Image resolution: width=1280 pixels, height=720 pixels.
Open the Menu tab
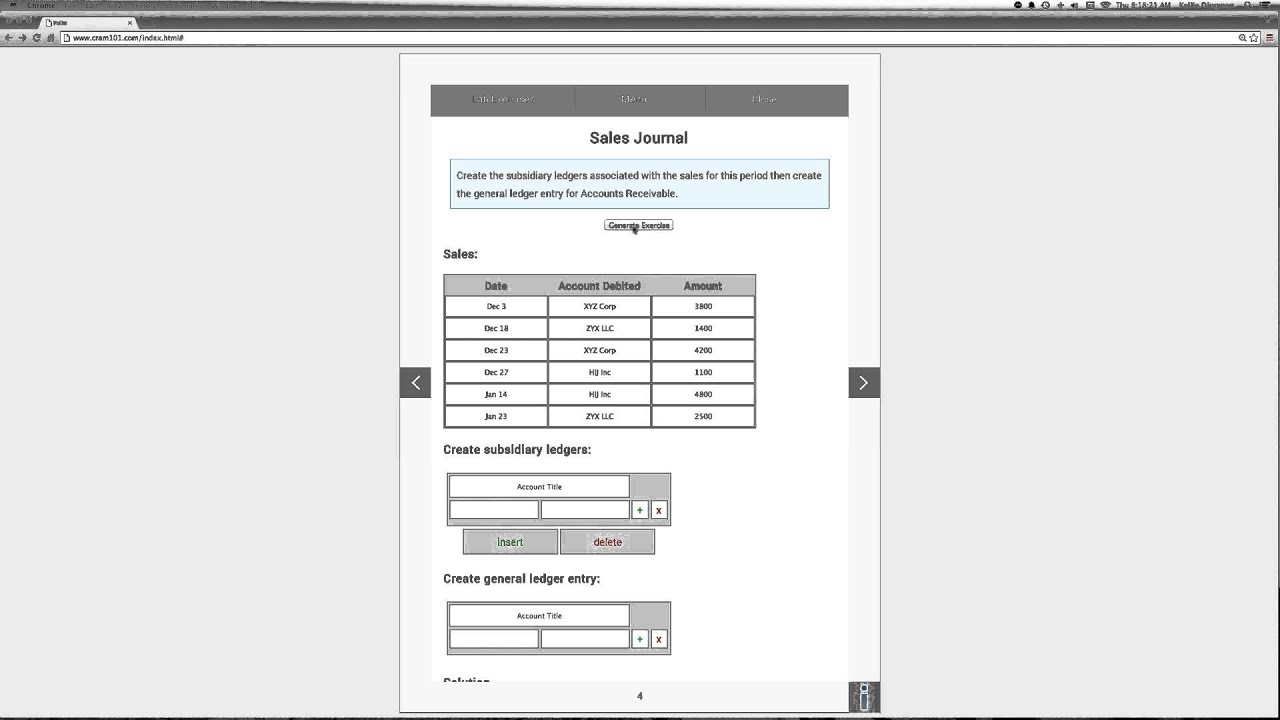point(634,99)
